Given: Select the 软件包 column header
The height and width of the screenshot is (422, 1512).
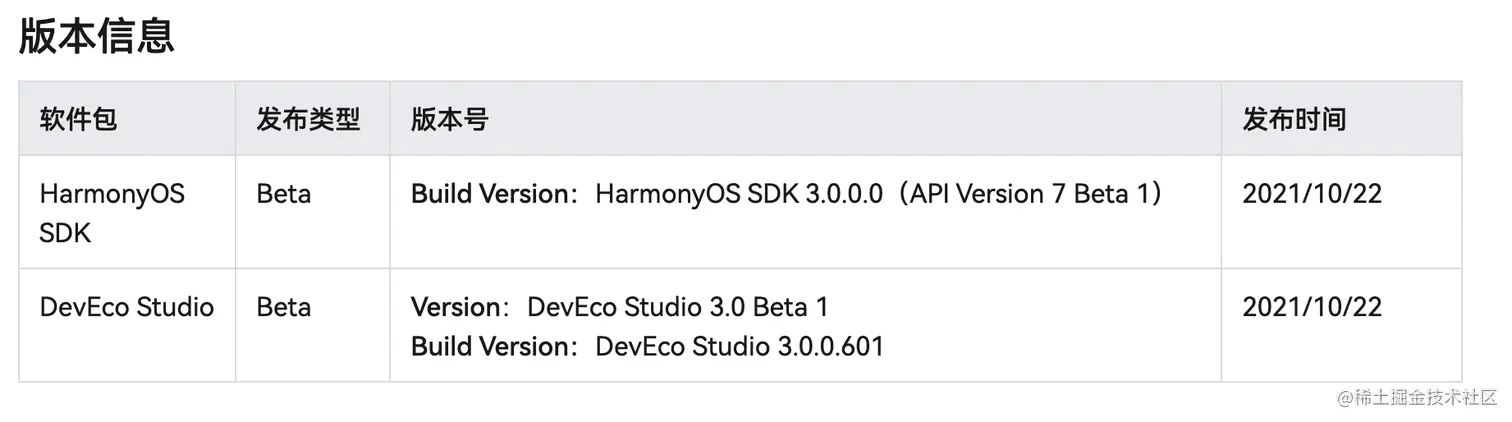Looking at the screenshot, I should point(79,120).
